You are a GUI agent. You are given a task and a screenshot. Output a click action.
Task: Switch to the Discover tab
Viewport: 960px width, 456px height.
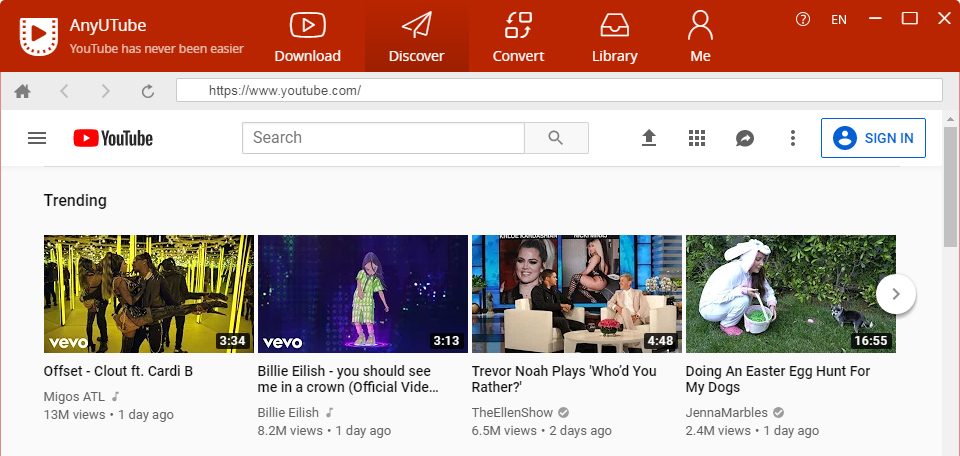click(x=417, y=37)
